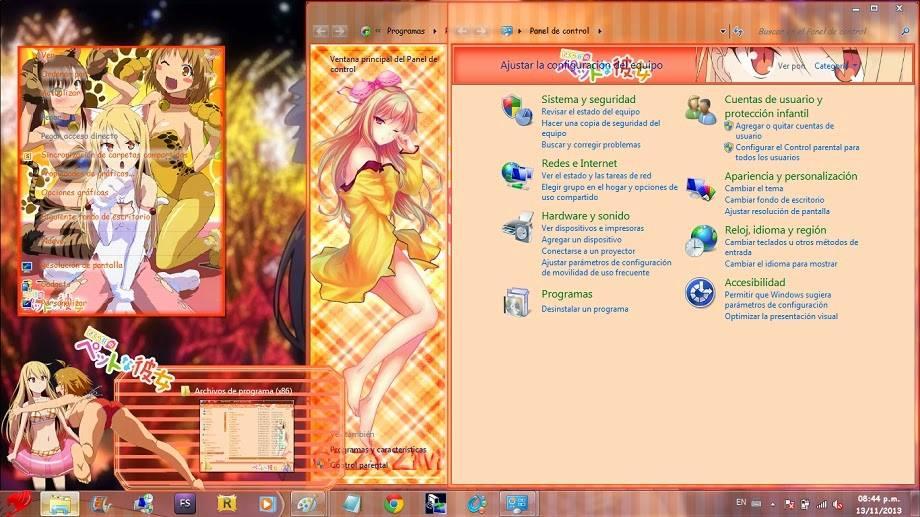Click Agregar un dispositivo link
Screen dimensions: 920x517
coord(581,239)
